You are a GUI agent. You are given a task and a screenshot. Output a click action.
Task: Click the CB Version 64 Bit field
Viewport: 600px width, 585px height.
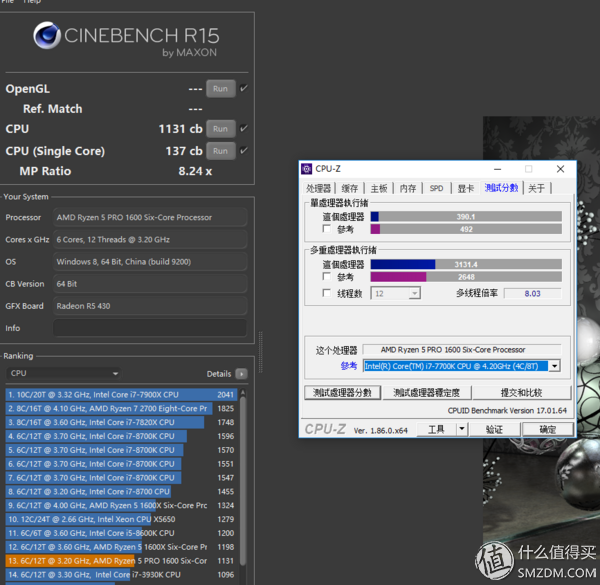click(x=150, y=284)
